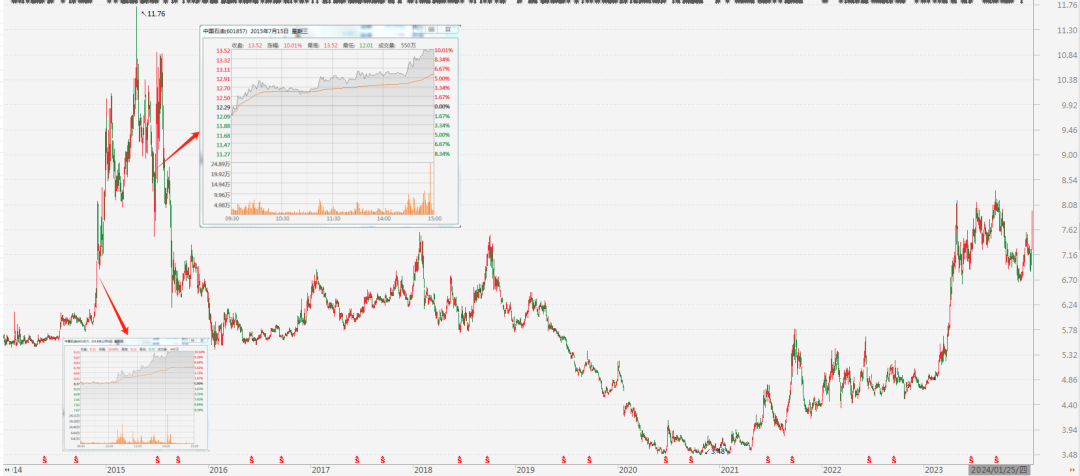This screenshot has width=1080, height=476.
Task: Click the 6.24 value on the price axis
Action: 1069,305
